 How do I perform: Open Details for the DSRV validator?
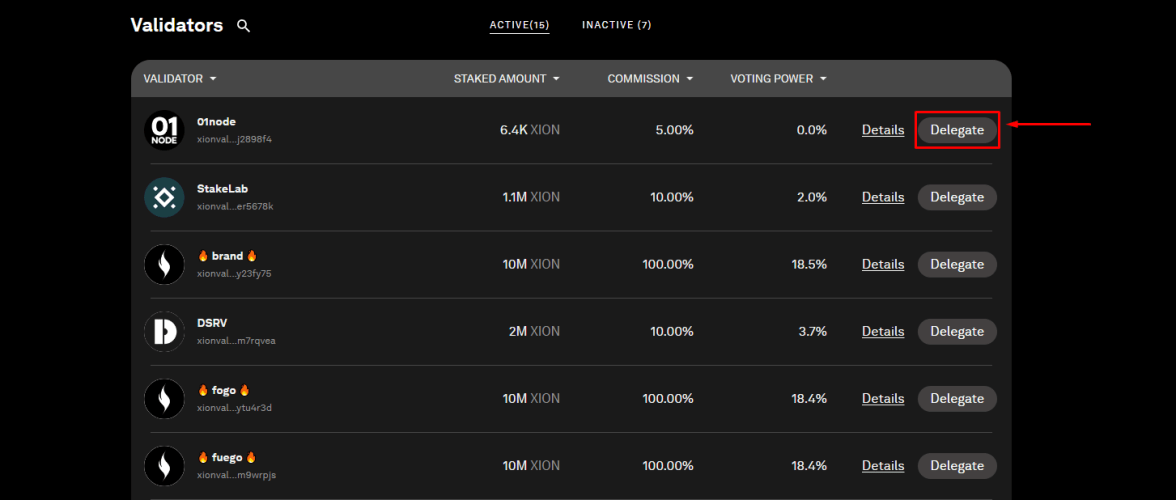pos(883,331)
